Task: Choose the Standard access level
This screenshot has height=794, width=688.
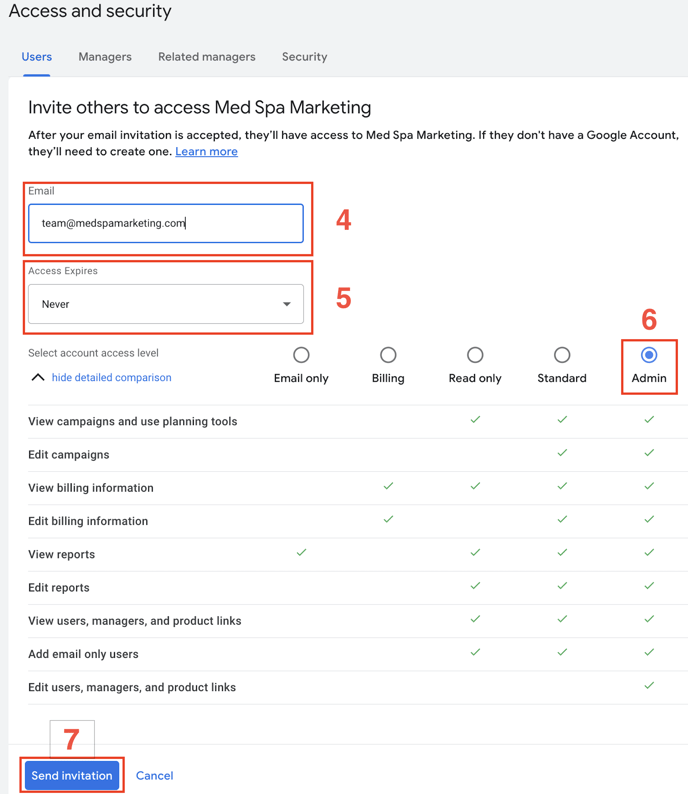Action: pyautogui.click(x=562, y=355)
